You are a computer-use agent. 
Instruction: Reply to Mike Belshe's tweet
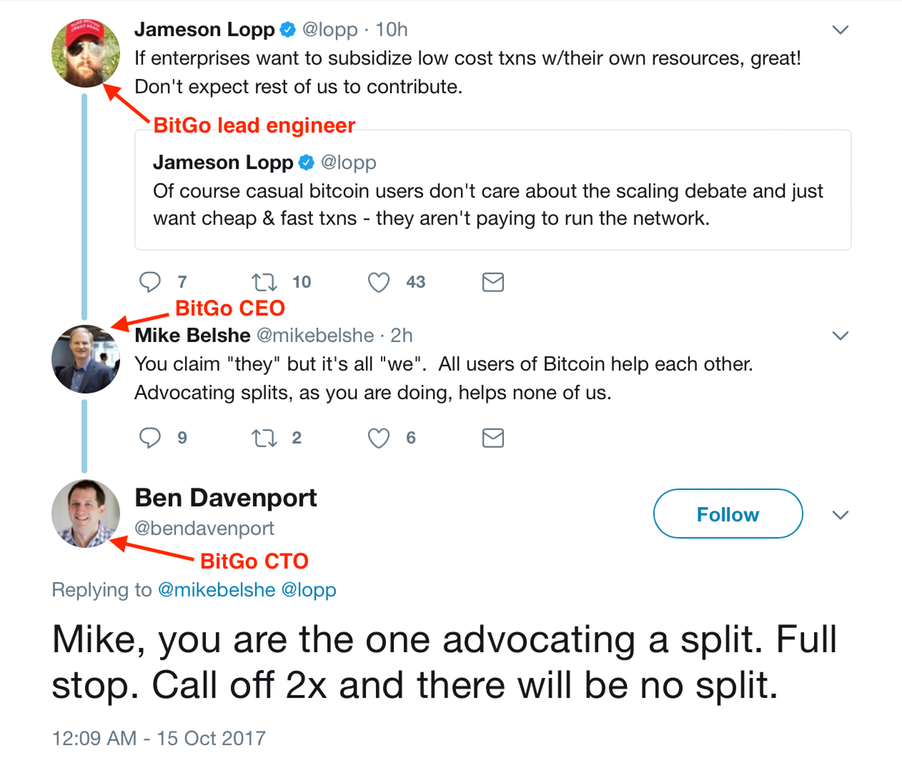click(x=150, y=438)
